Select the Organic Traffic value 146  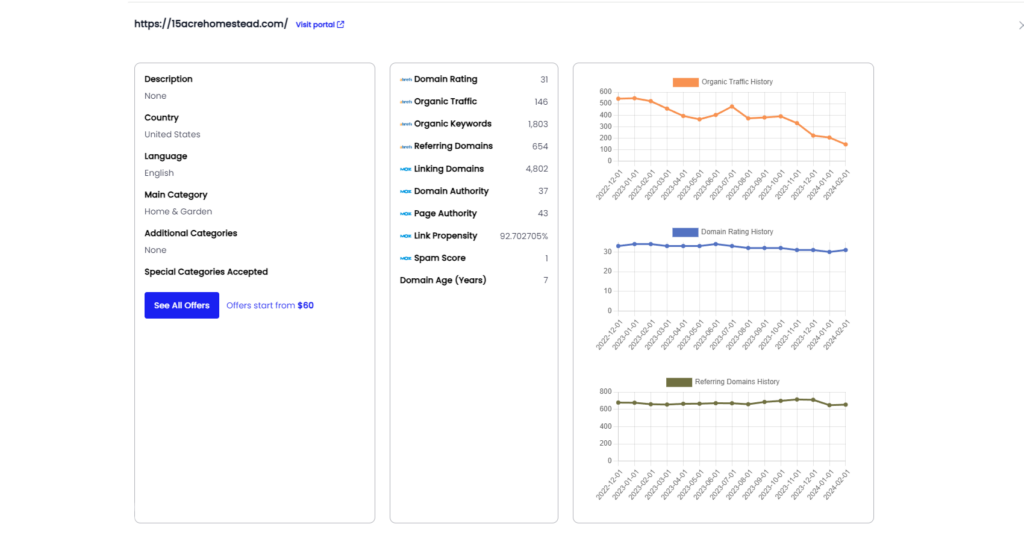541,102
